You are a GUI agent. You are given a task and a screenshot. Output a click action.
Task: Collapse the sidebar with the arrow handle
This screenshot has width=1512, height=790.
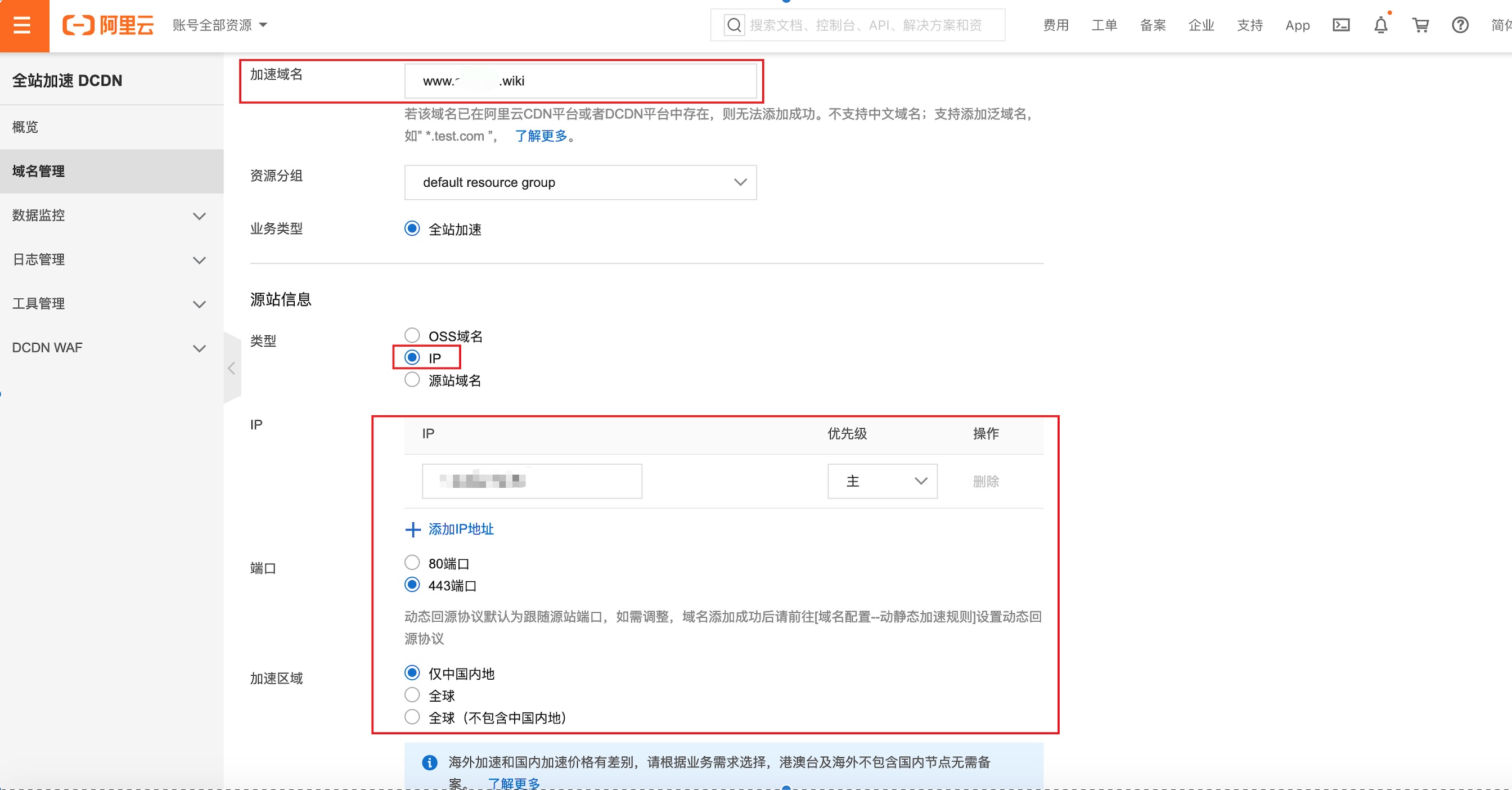[x=232, y=368]
